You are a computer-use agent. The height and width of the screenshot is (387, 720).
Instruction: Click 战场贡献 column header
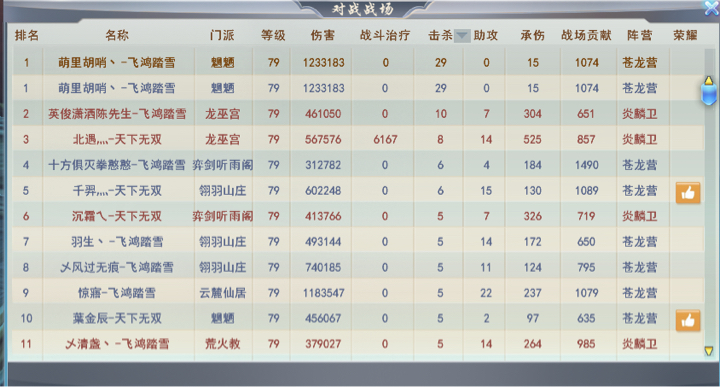[x=586, y=35]
